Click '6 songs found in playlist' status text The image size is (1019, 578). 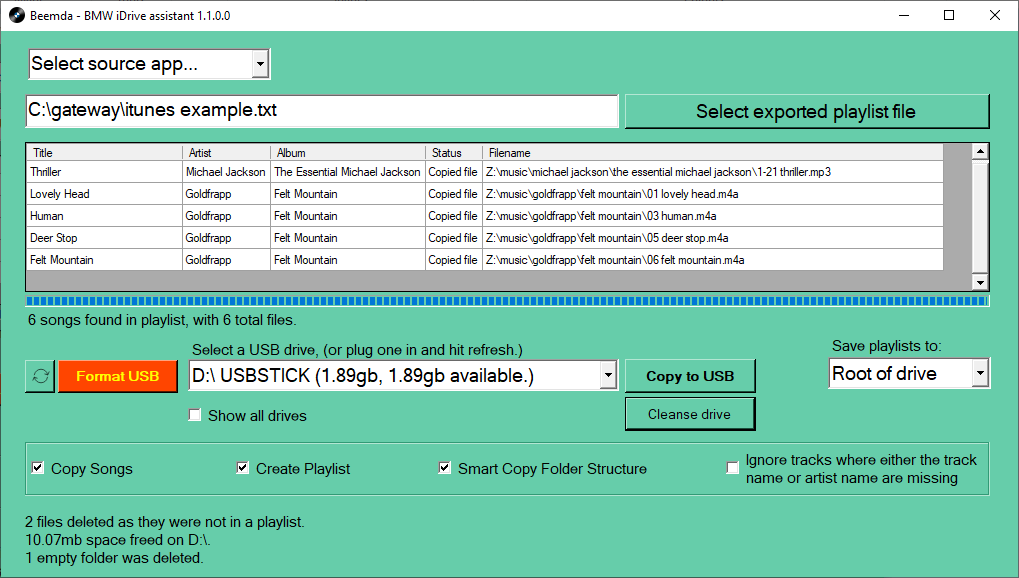point(162,320)
